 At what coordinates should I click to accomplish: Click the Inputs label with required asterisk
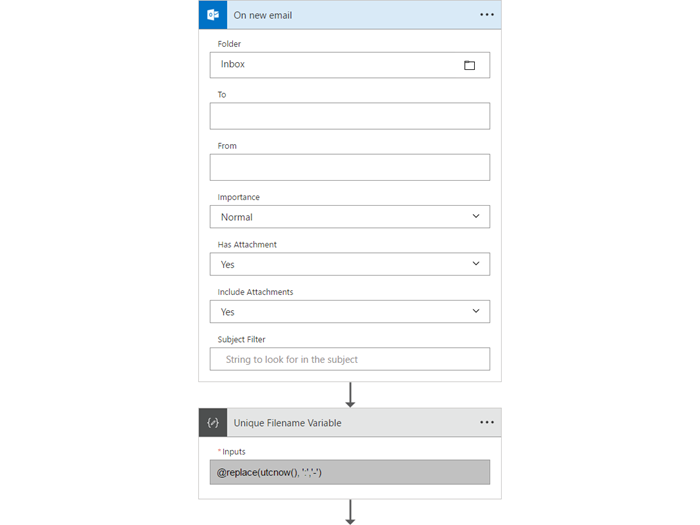coord(232,451)
